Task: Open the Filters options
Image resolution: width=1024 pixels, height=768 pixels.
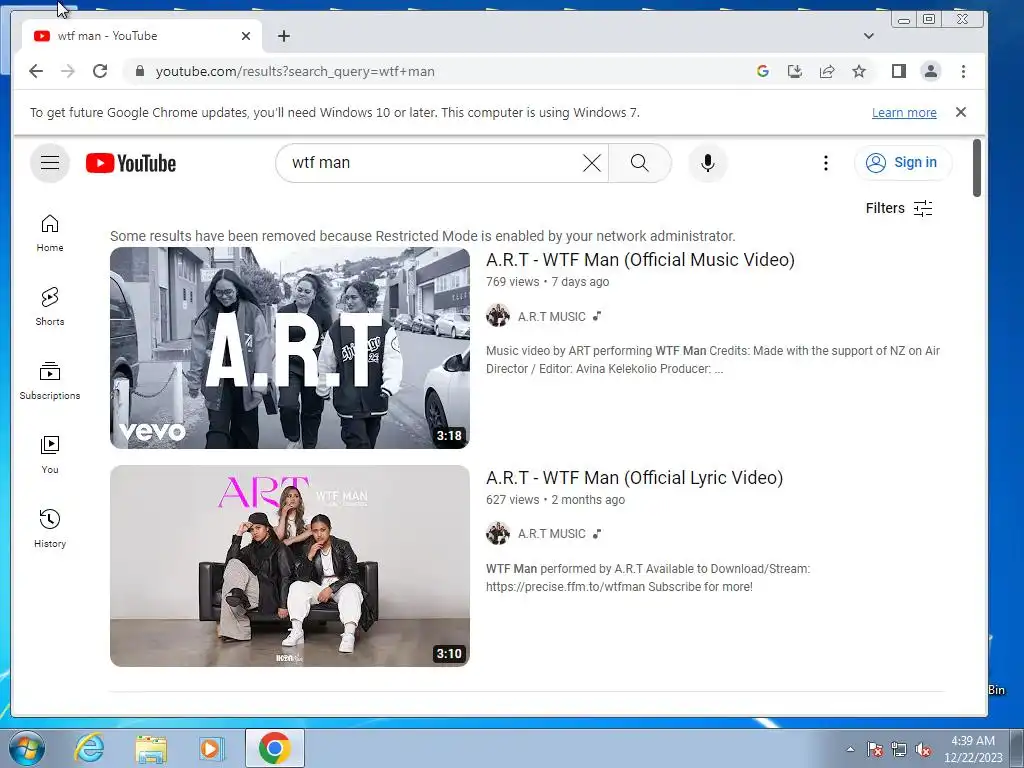Action: (899, 208)
